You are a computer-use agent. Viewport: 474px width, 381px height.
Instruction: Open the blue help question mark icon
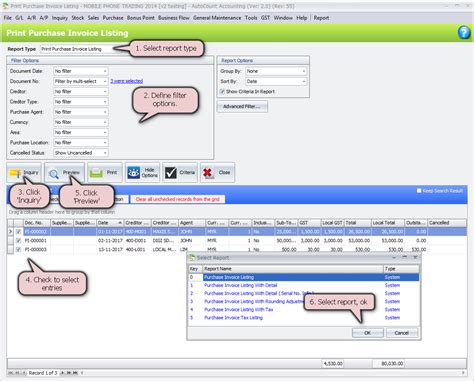(x=464, y=33)
